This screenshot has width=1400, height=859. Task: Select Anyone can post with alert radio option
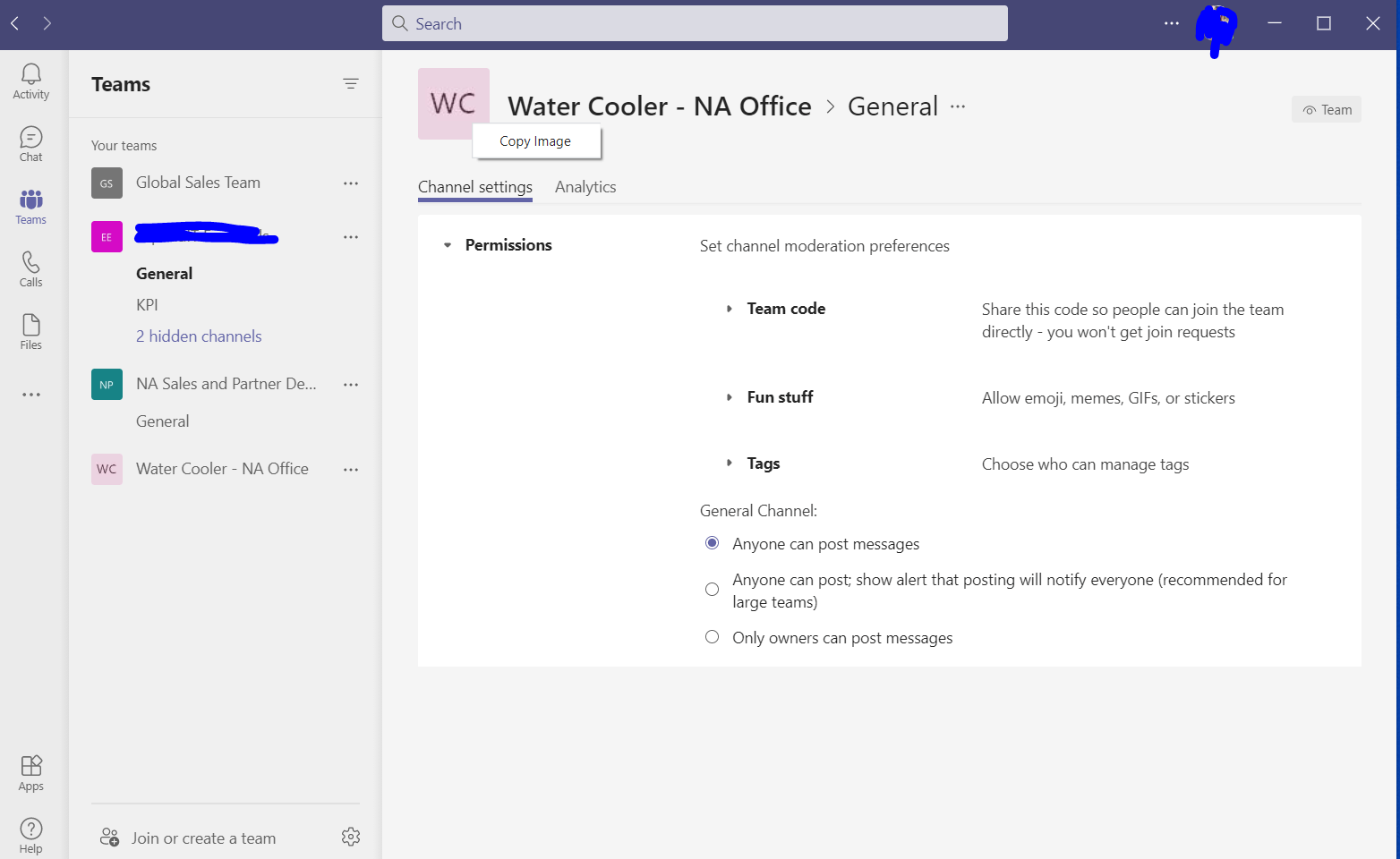pos(713,590)
